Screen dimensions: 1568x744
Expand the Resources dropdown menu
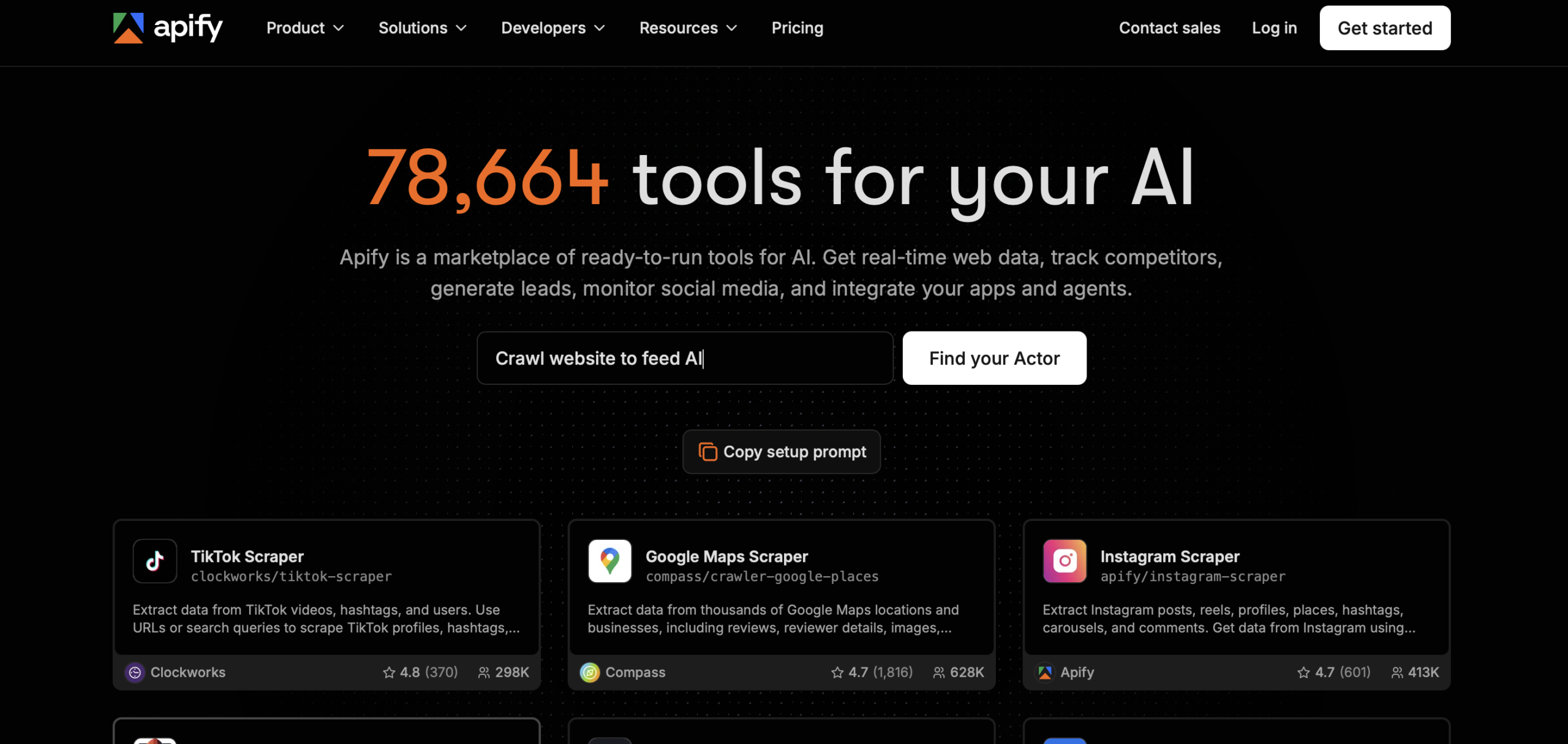click(x=688, y=28)
